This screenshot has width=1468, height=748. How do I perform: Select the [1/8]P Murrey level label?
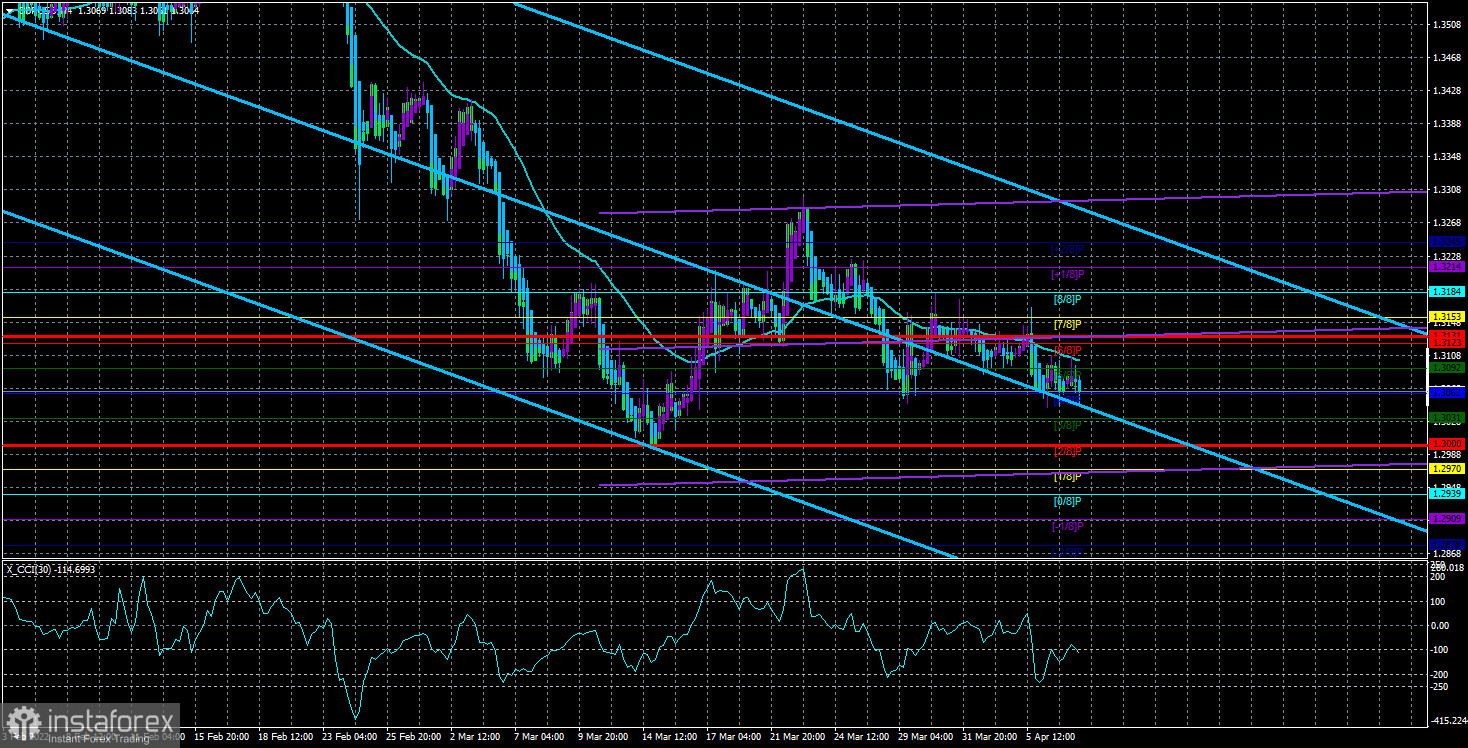click(x=1068, y=476)
